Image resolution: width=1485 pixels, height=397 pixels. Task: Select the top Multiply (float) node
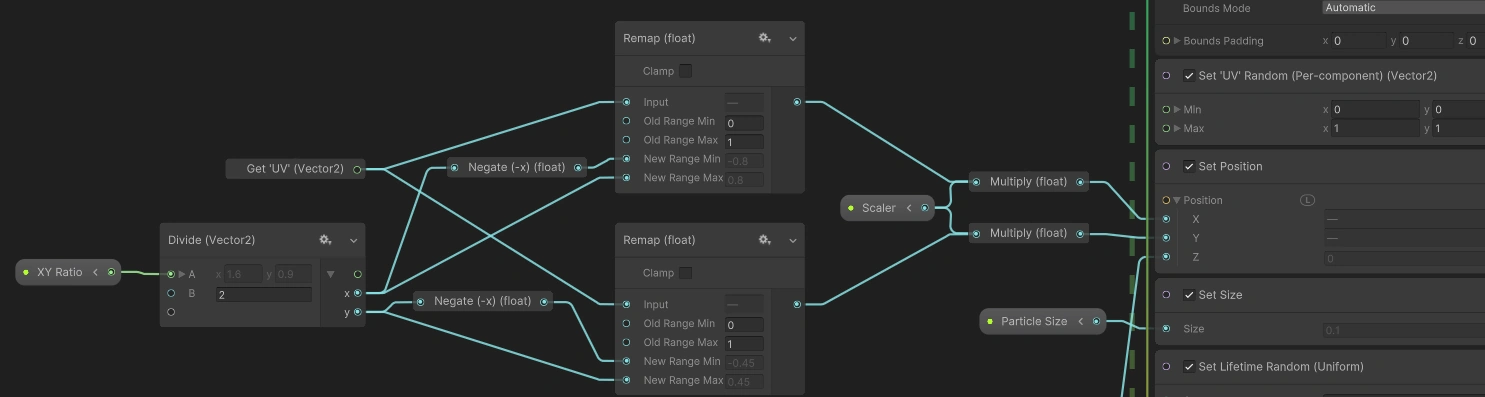pyautogui.click(x=1028, y=182)
